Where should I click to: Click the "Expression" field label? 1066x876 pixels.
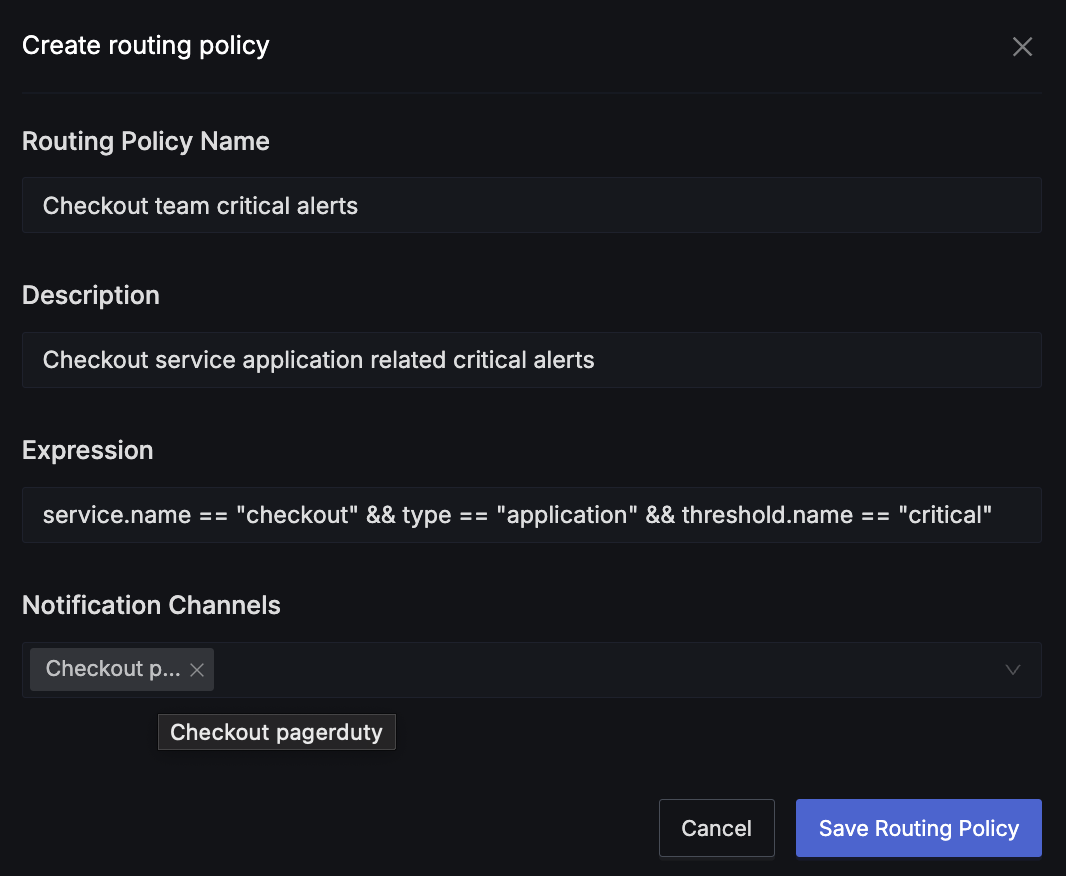(87, 451)
